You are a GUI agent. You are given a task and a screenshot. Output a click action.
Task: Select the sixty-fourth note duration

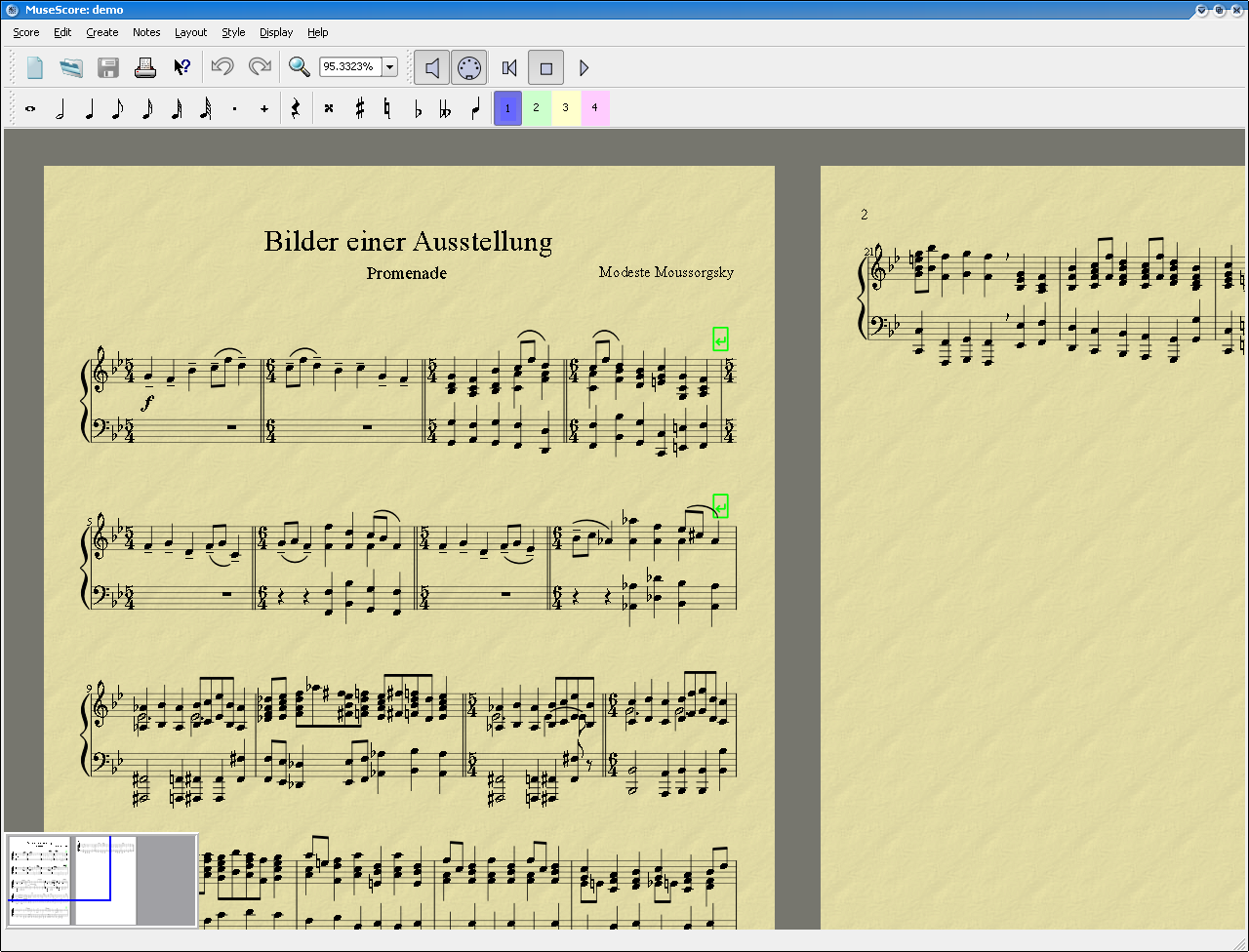pyautogui.click(x=206, y=109)
